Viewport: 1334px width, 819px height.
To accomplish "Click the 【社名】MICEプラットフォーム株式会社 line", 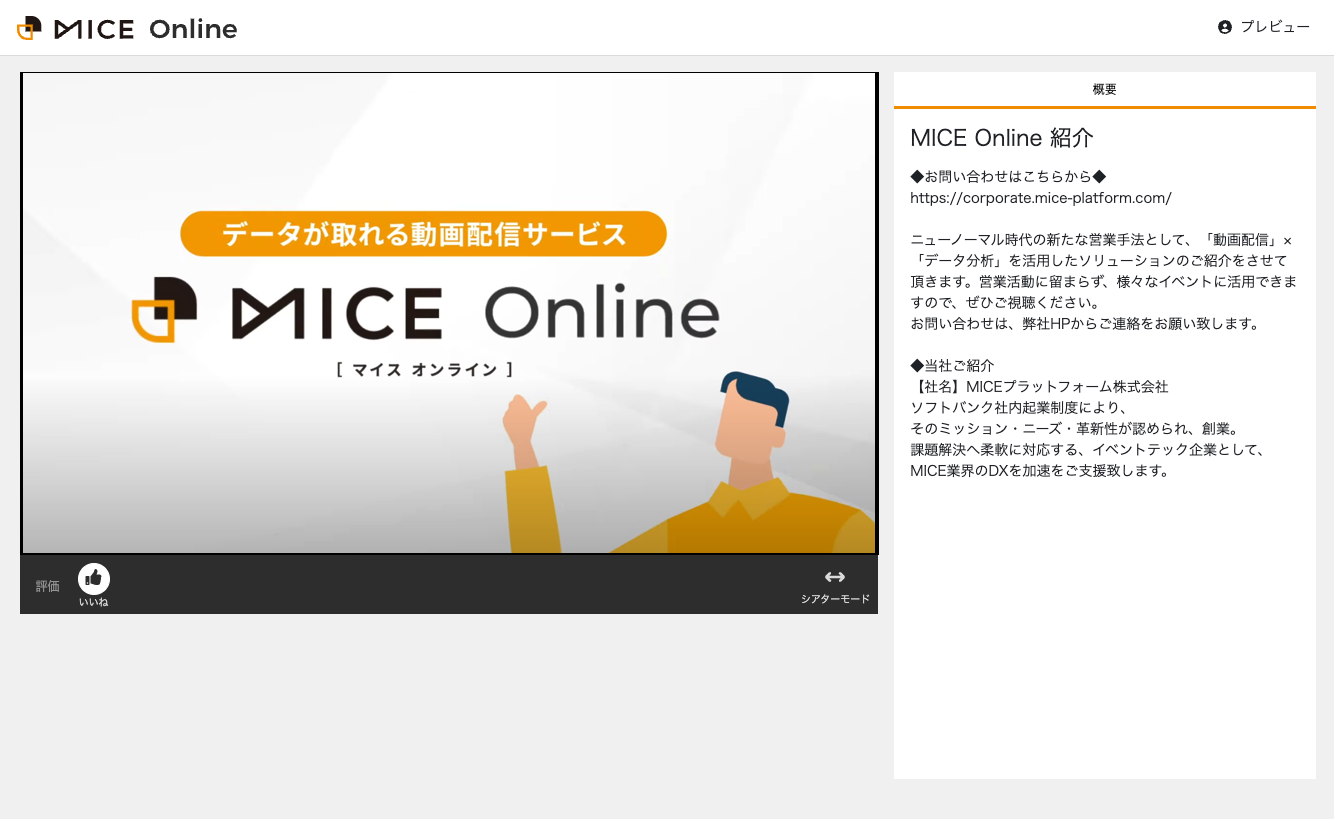I will pyautogui.click(x=1039, y=386).
